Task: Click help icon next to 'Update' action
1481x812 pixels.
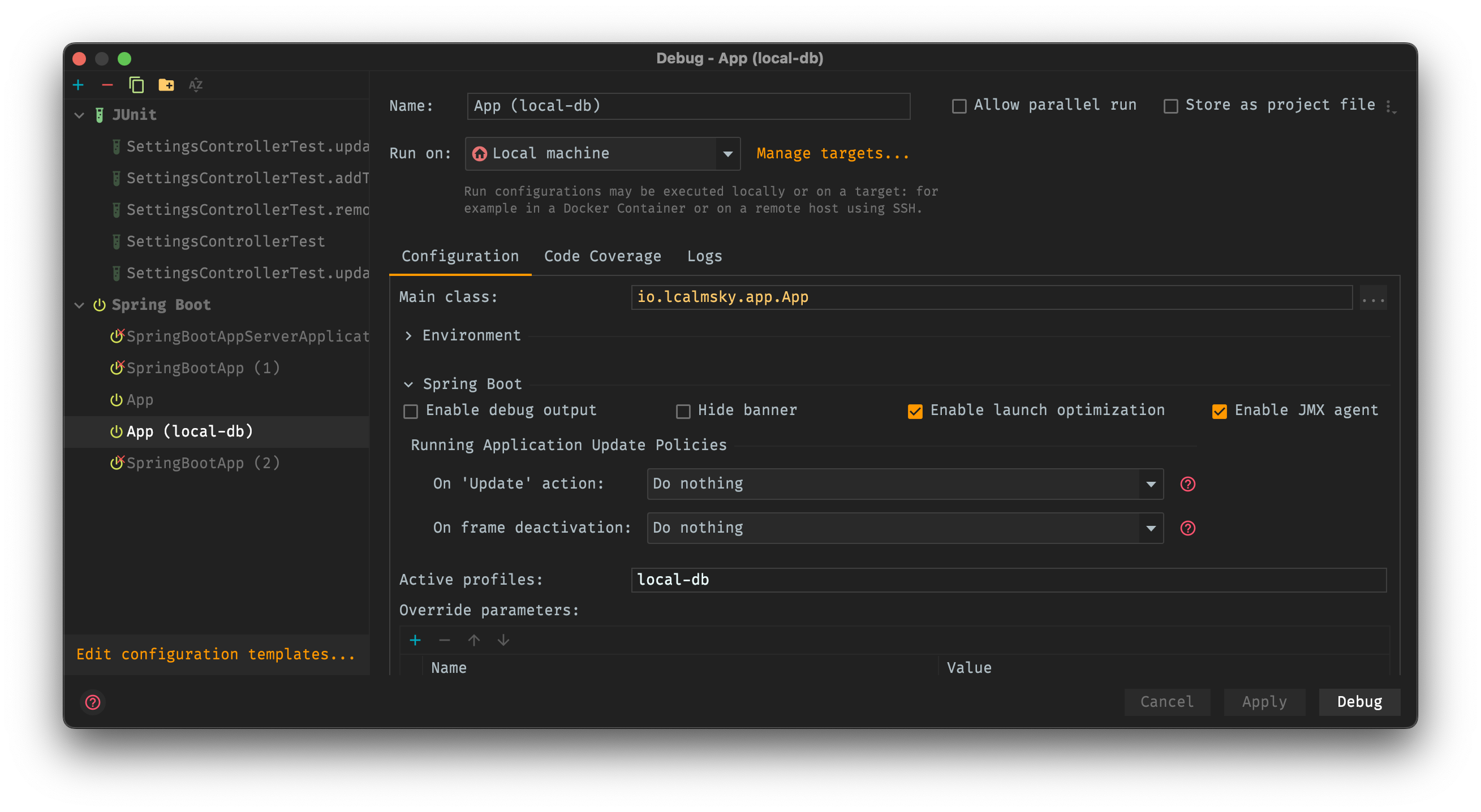Action: coord(1187,484)
